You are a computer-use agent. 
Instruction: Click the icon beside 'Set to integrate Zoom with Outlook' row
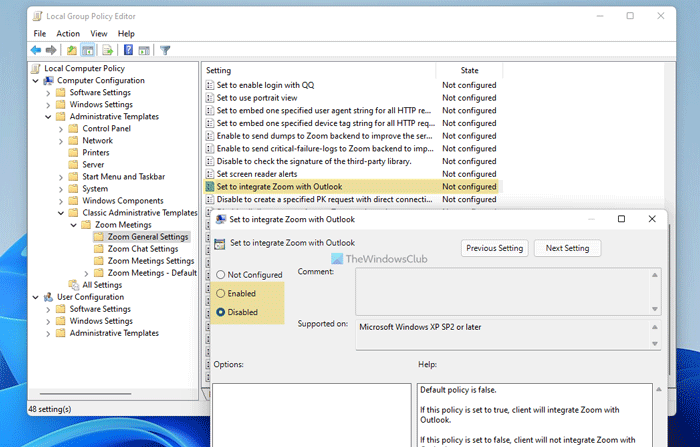tap(209, 187)
